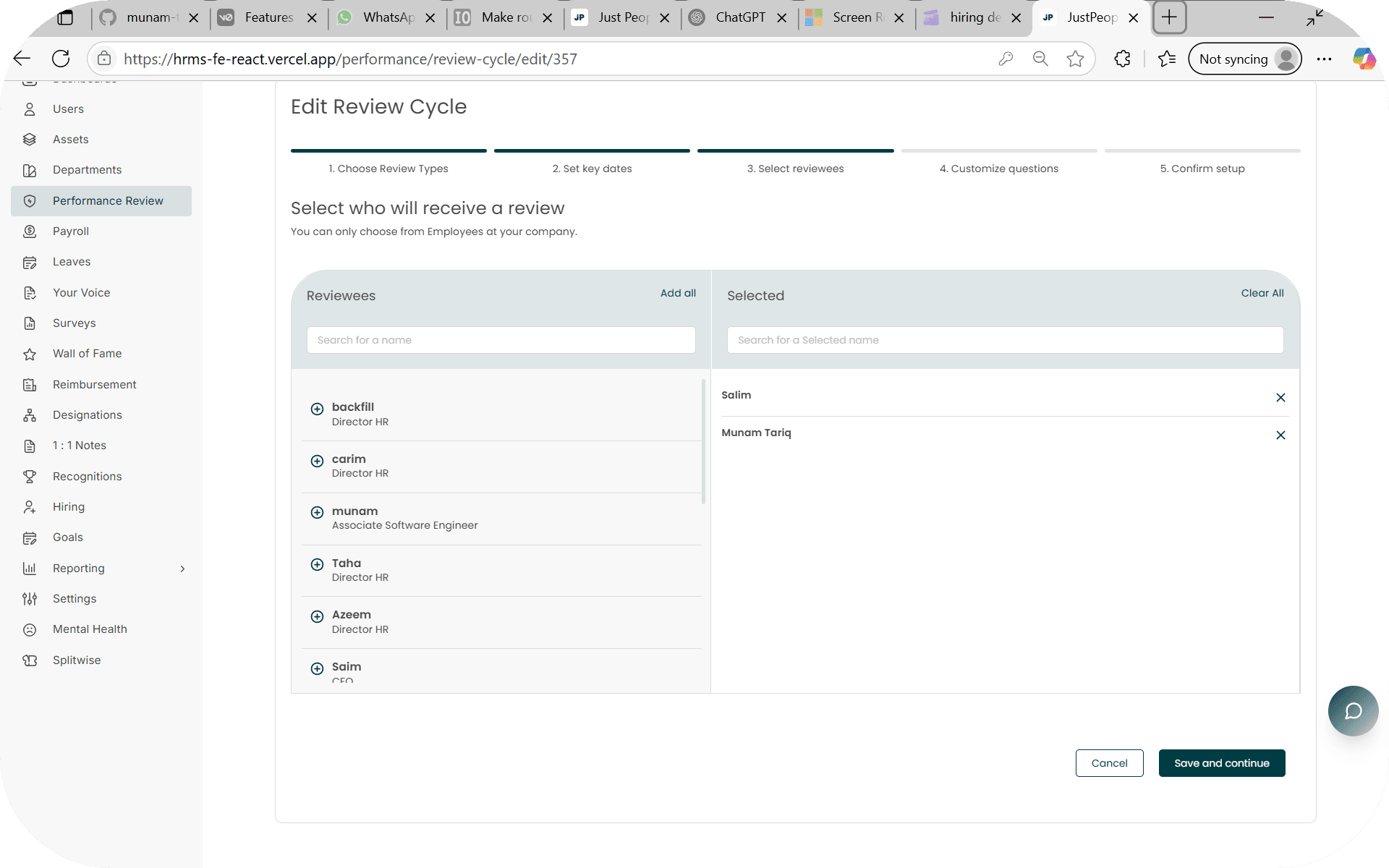Add Taha using the plus icon
This screenshot has width=1389, height=868.
click(x=317, y=565)
